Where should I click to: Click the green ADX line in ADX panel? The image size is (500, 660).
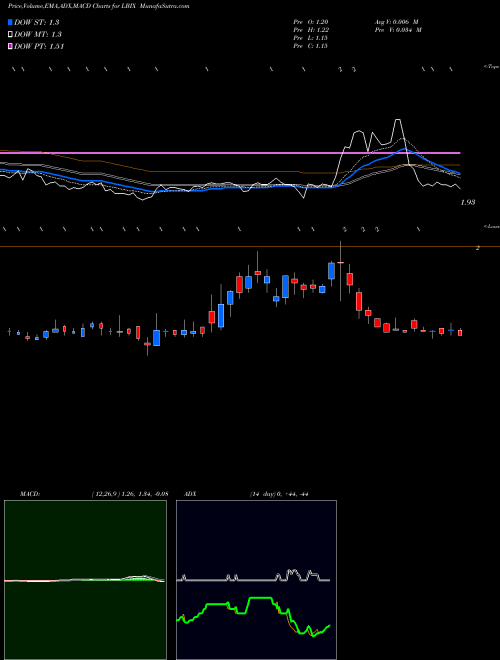click(260, 598)
